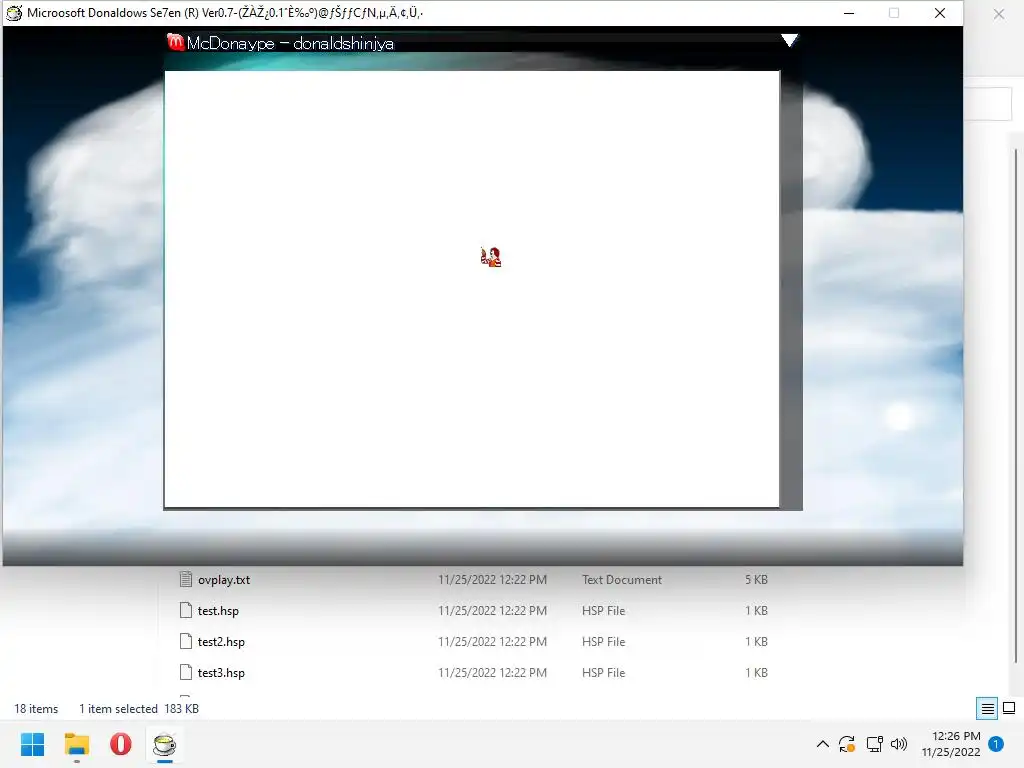1024x768 pixels.
Task: Click the ovplay.txt text document icon
Action: (x=185, y=579)
